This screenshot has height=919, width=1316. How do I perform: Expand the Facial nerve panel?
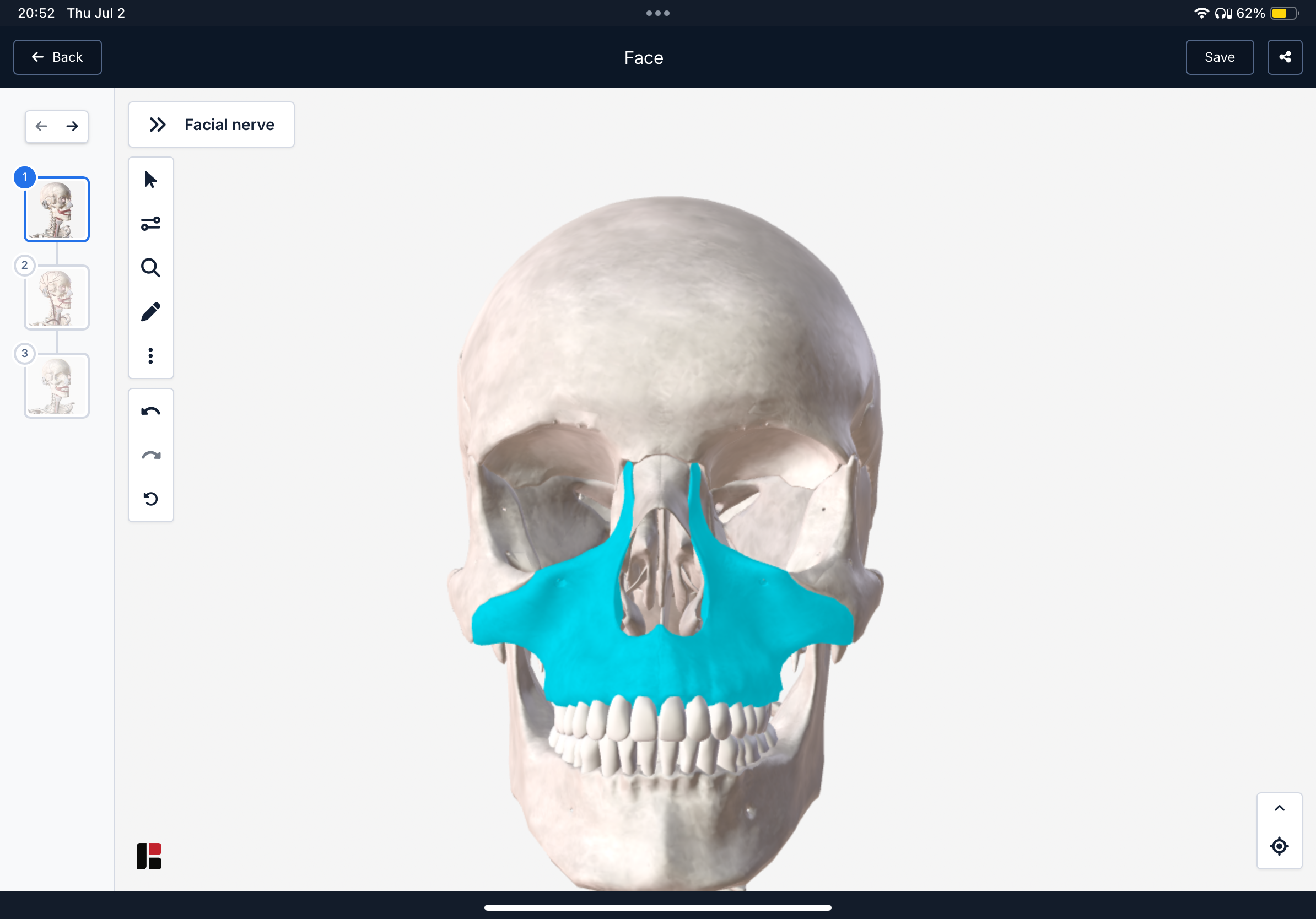click(211, 125)
